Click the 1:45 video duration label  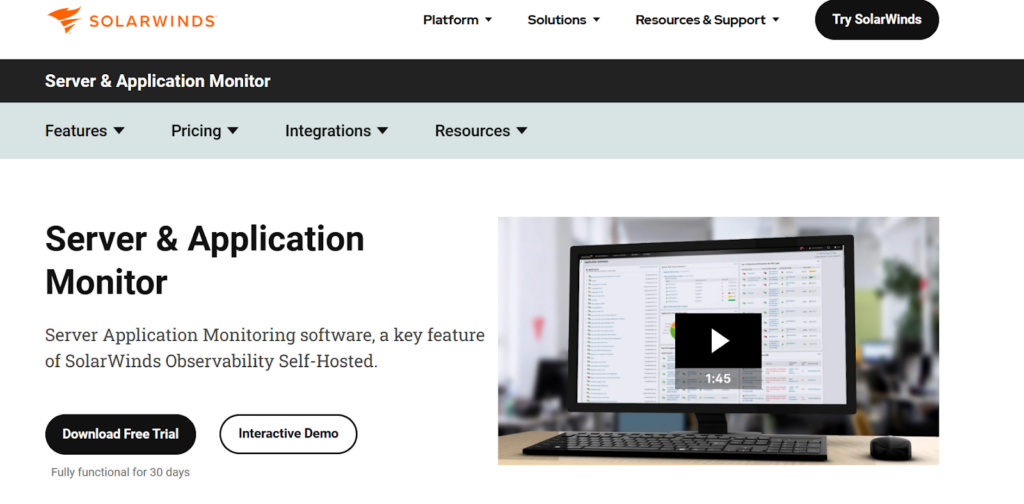[x=718, y=379]
